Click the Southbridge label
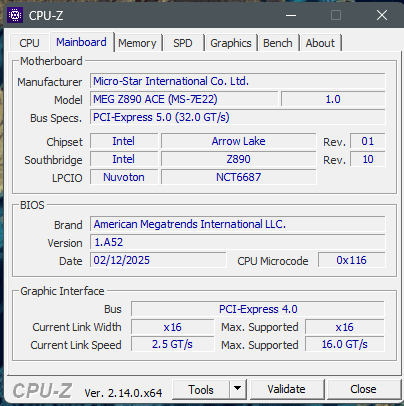This screenshot has width=404, height=406. tap(53, 160)
